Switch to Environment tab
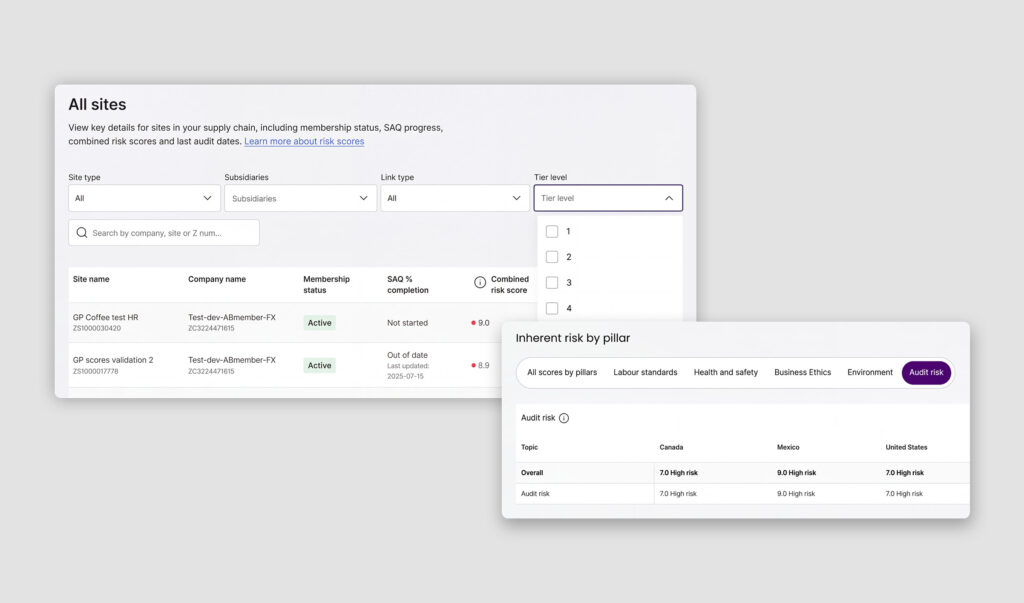The width and height of the screenshot is (1024, 603). (870, 372)
